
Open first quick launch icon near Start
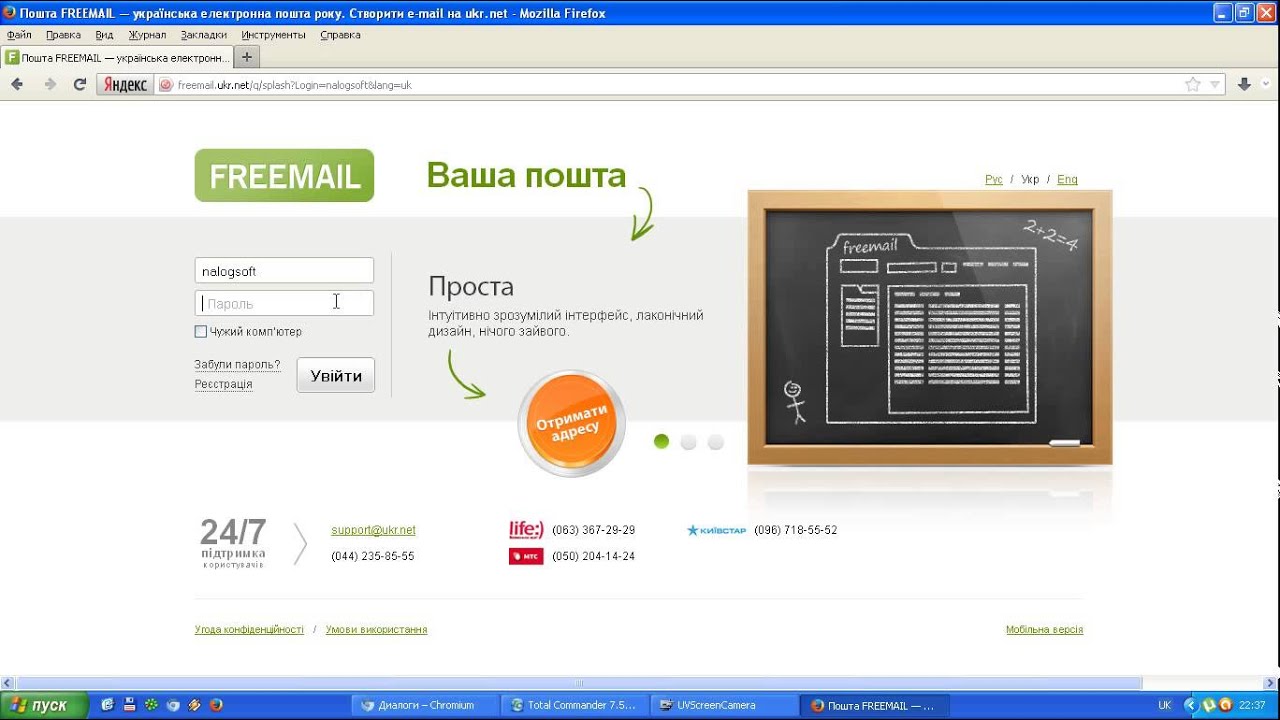coord(108,705)
